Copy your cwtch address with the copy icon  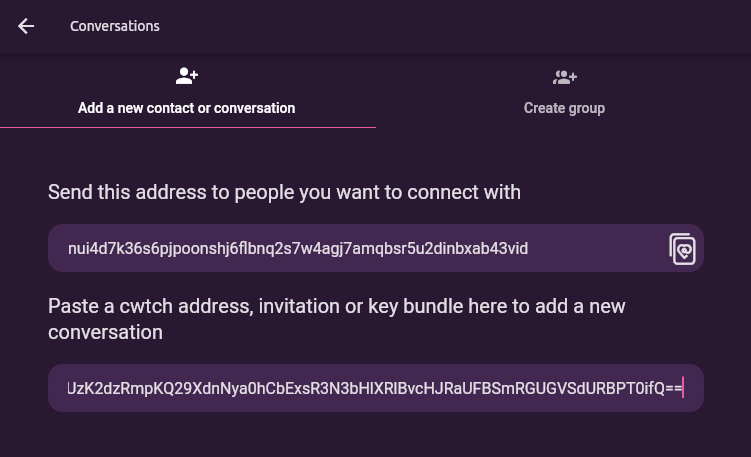tap(682, 249)
